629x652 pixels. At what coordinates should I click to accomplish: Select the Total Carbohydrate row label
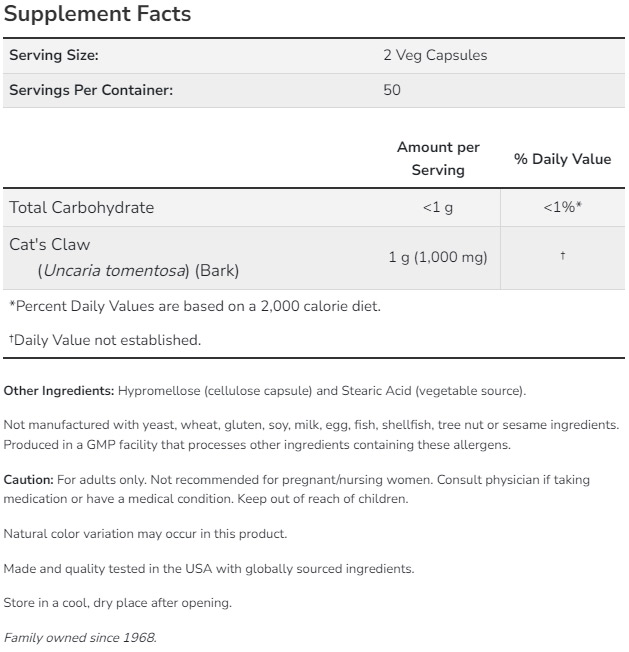coord(81,207)
